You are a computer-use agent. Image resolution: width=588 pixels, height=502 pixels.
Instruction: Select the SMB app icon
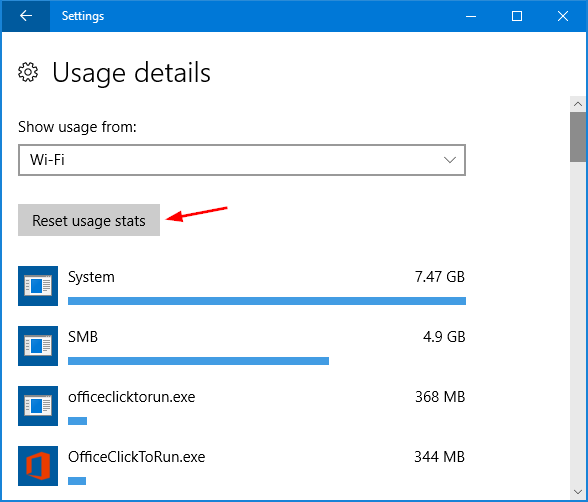(x=38, y=346)
